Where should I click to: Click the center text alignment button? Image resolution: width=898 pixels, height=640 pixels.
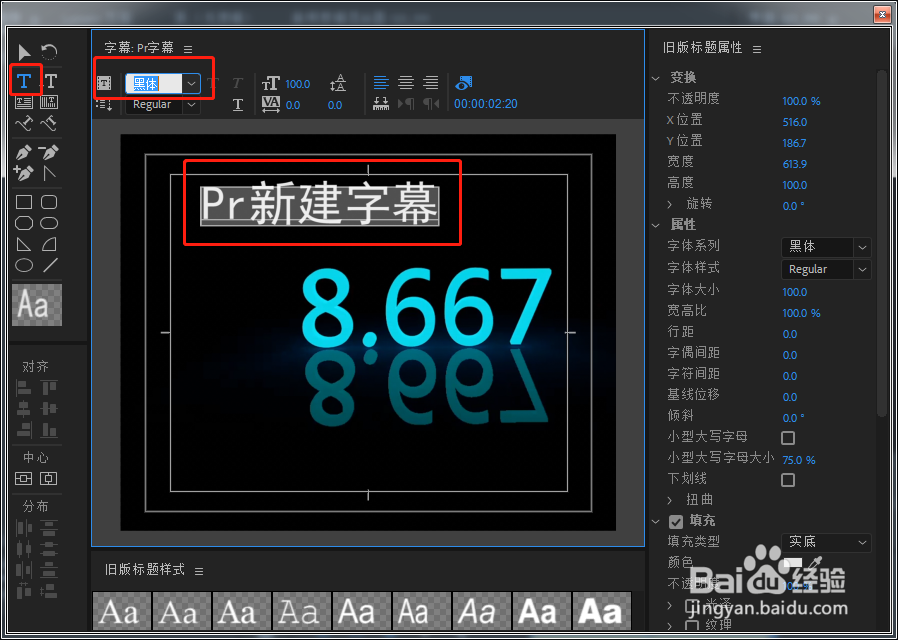404,80
